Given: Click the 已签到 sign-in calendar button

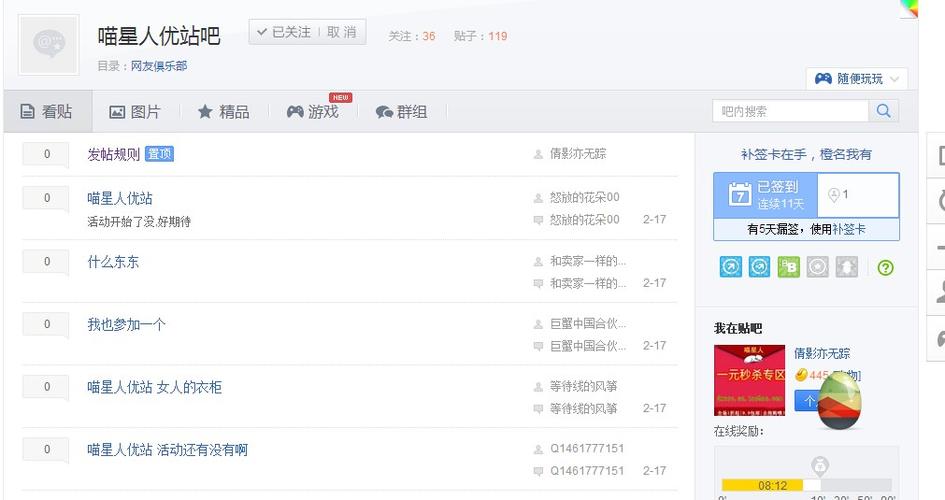Looking at the screenshot, I should 765,195.
